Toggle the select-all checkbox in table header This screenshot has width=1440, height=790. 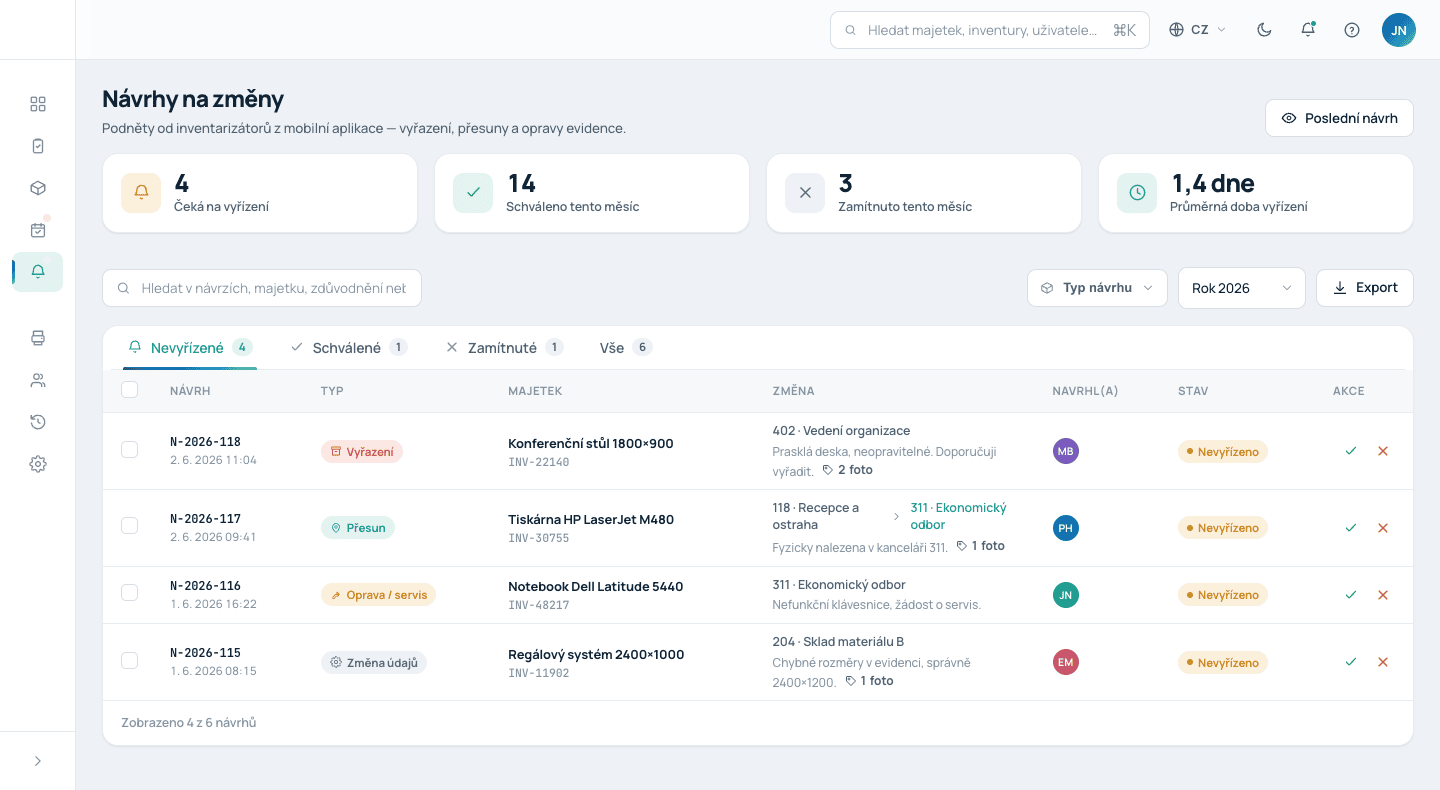click(130, 390)
